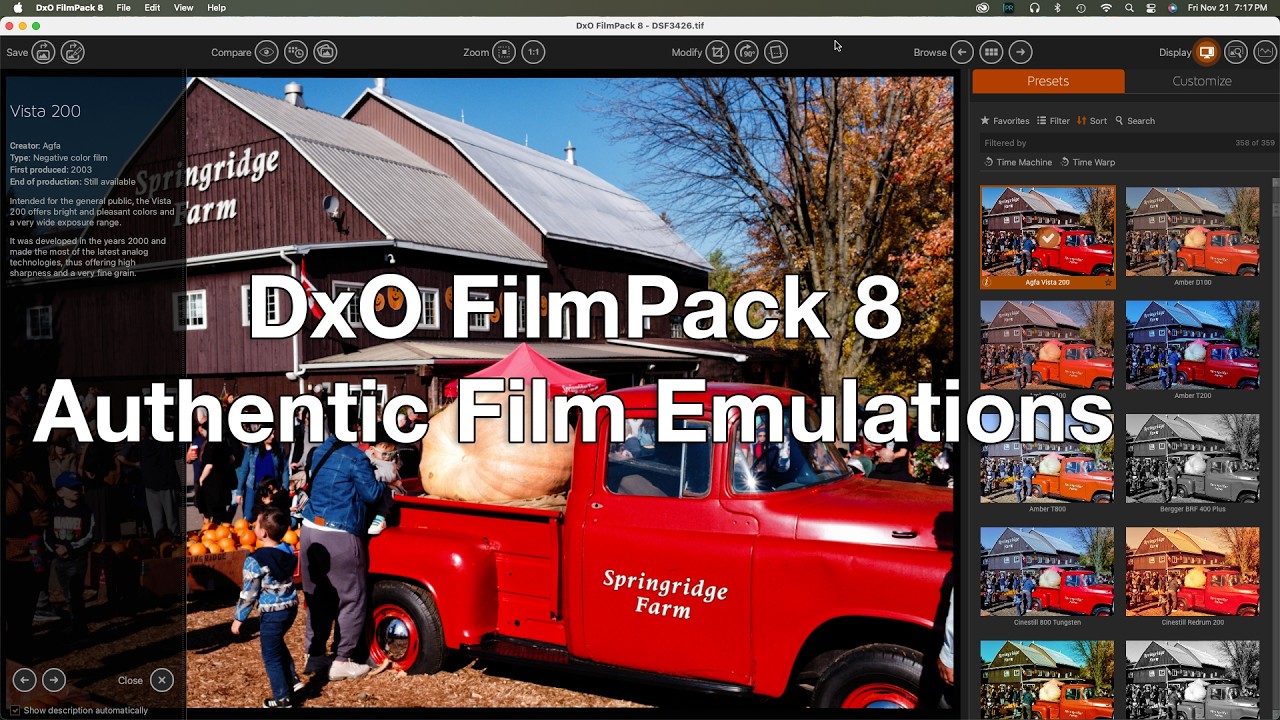This screenshot has width=1280, height=720.
Task: Browse to the previous image arrow
Action: tap(962, 52)
